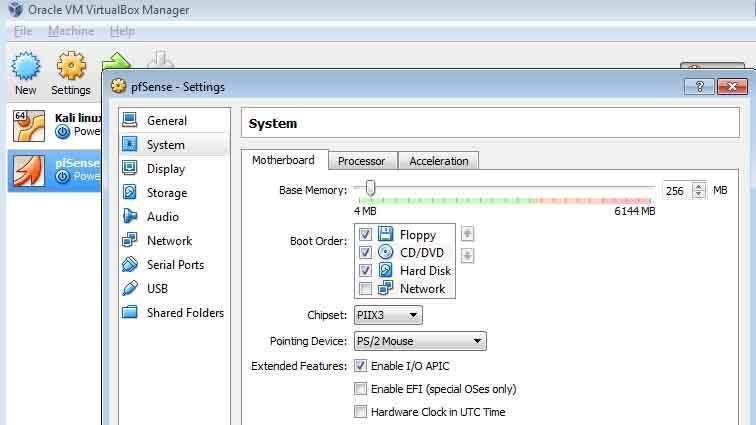Increase base memory with spinner up arrow
The width and height of the screenshot is (756, 425).
[x=699, y=186]
